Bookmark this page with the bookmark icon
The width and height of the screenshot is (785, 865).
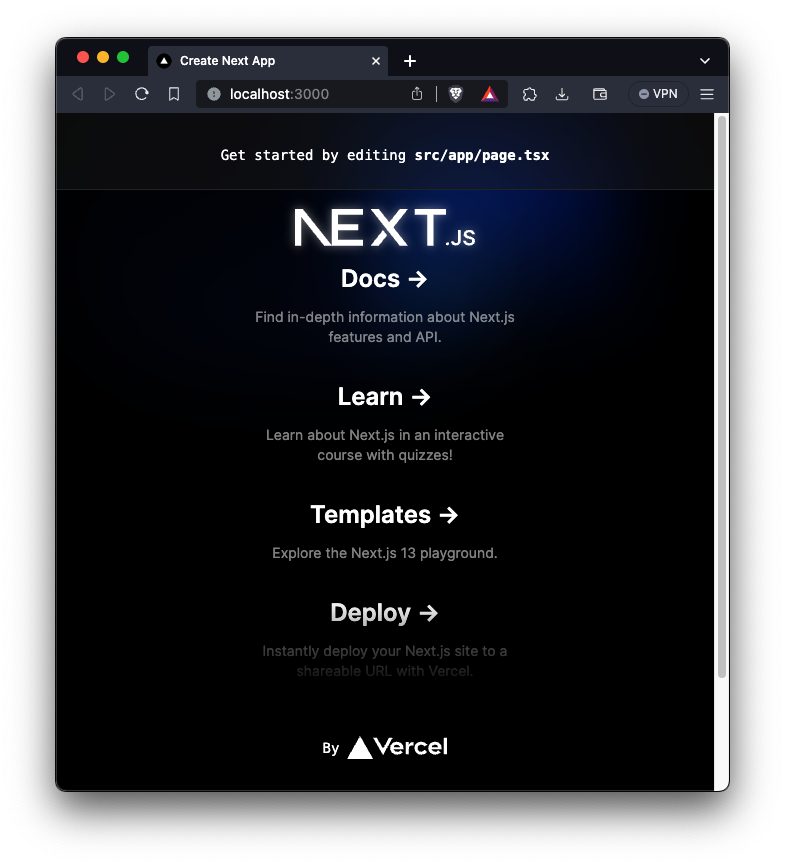tap(174, 94)
